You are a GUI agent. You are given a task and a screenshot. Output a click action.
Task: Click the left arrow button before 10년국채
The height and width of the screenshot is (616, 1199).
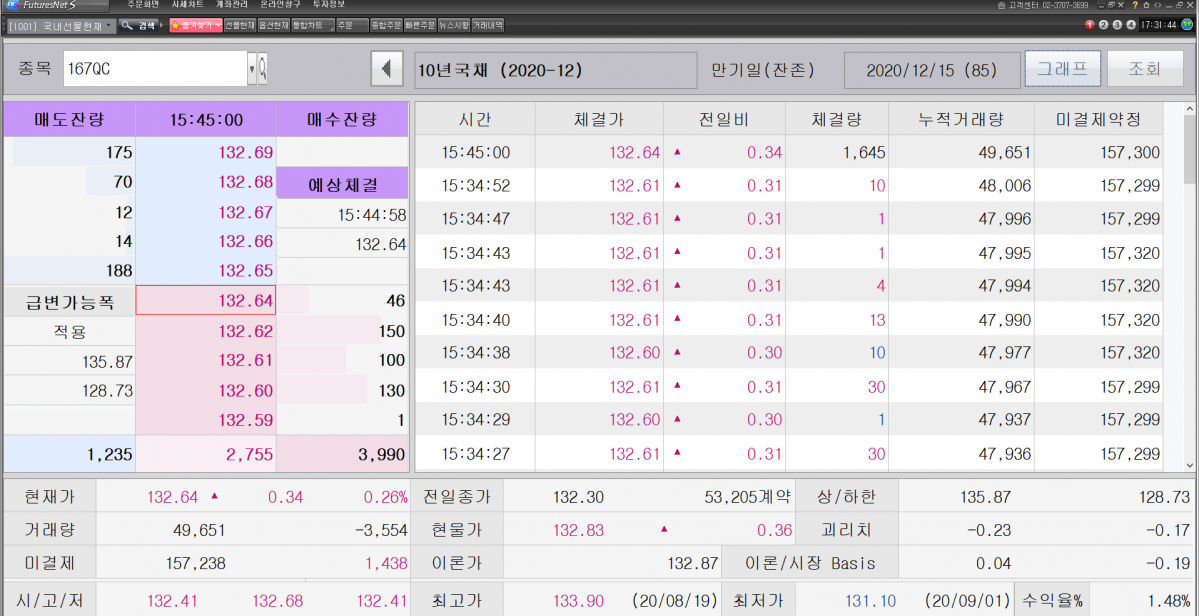[386, 70]
